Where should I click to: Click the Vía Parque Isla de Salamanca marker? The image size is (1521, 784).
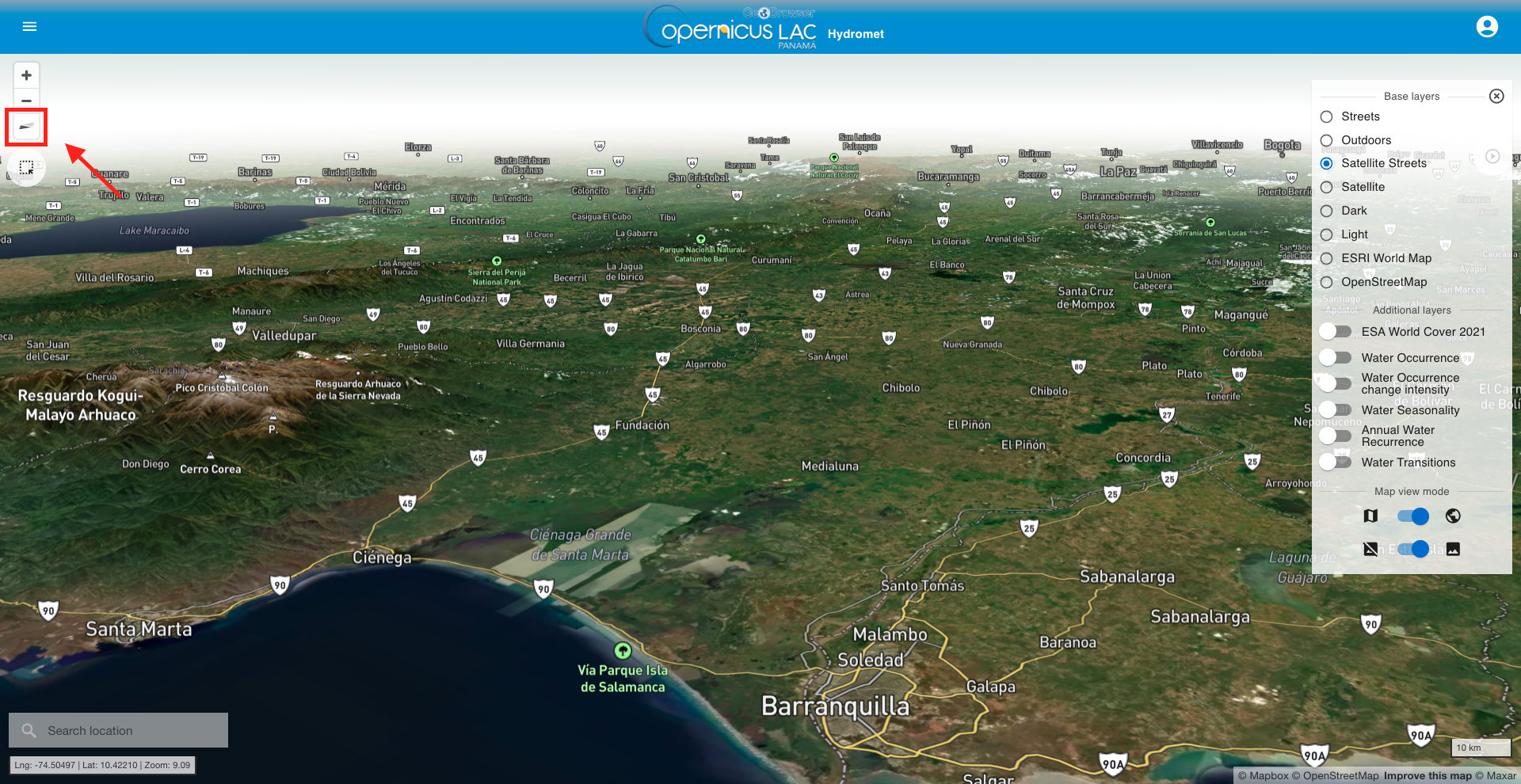point(623,651)
